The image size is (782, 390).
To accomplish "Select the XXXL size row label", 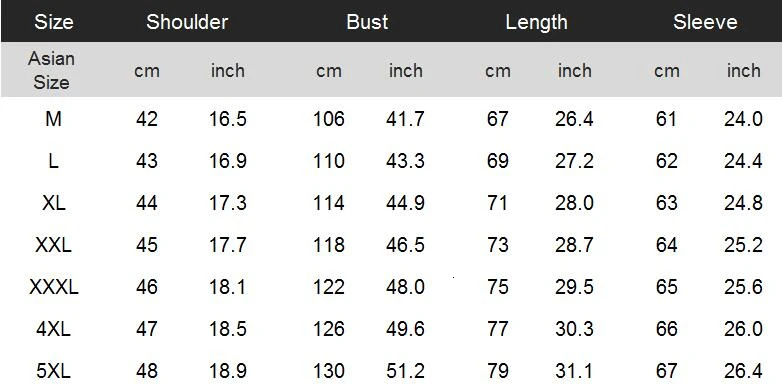I will [54, 287].
